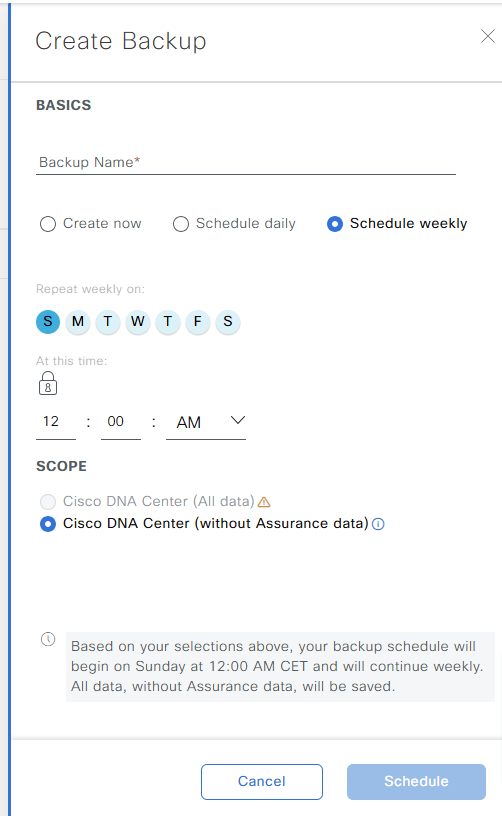Open the AM/PM dropdown
Viewport: 502px width, 816px height.
coord(206,423)
